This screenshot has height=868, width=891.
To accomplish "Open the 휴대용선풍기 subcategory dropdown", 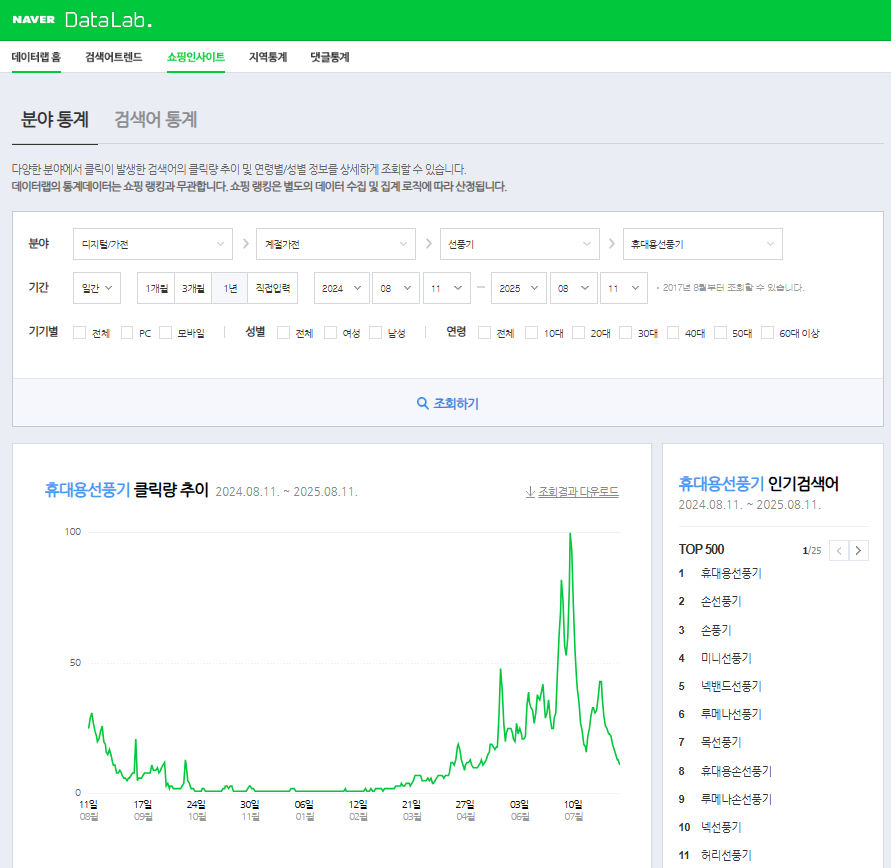I will [702, 243].
